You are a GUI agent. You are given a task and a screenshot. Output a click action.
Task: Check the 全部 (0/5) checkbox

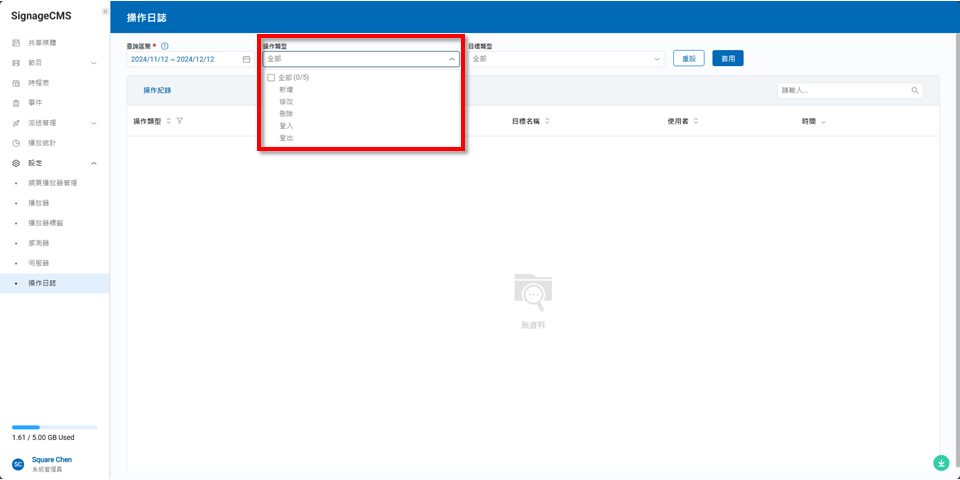[x=271, y=77]
